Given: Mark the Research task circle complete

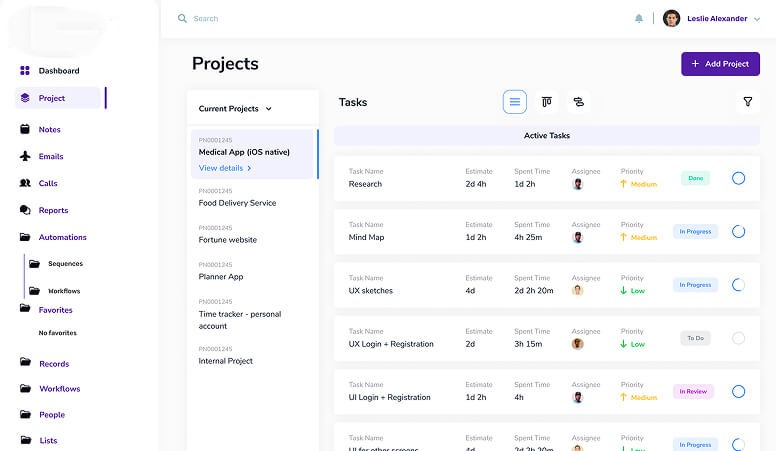Looking at the screenshot, I should pos(738,178).
